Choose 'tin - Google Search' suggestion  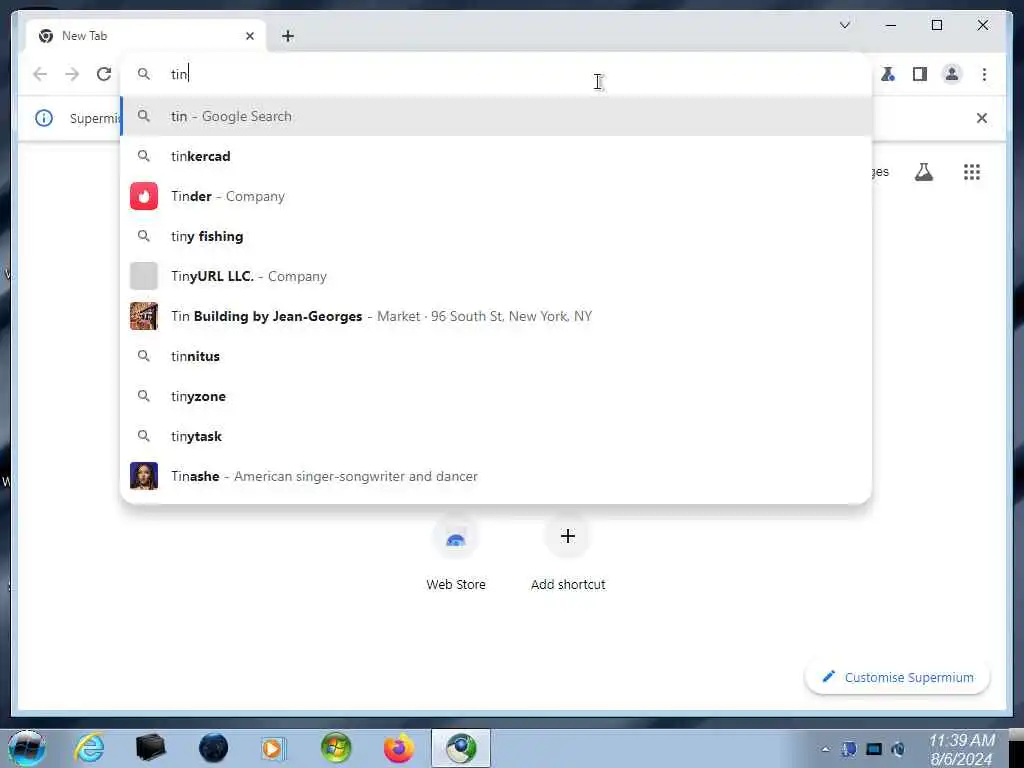point(496,116)
